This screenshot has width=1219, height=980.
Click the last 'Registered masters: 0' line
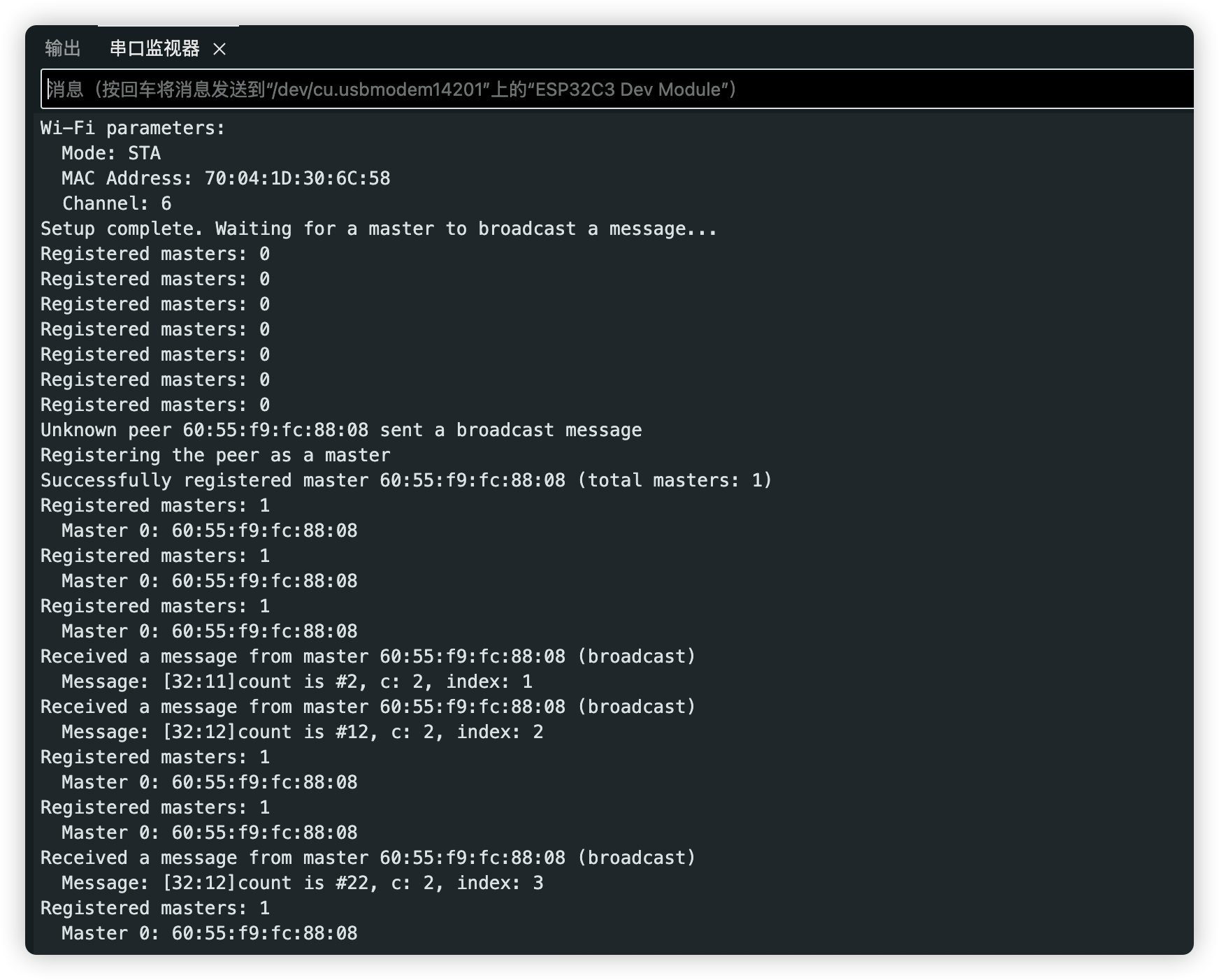coord(155,405)
